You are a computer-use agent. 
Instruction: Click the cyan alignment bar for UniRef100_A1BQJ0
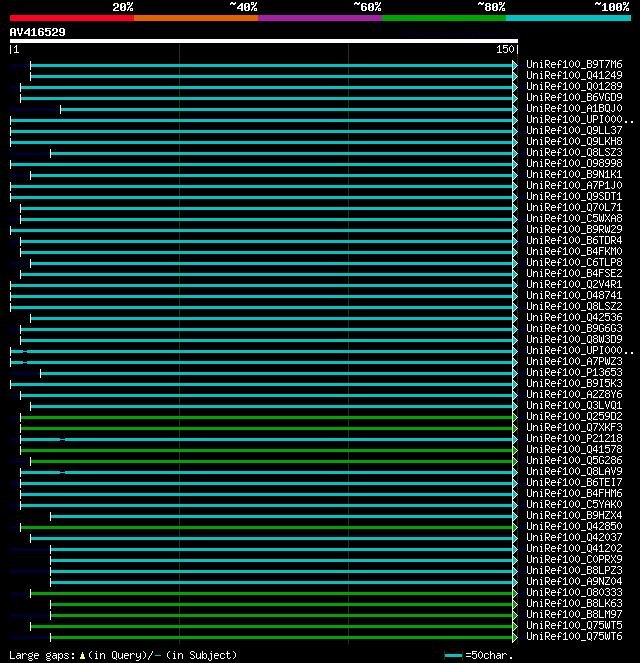pyautogui.click(x=287, y=110)
